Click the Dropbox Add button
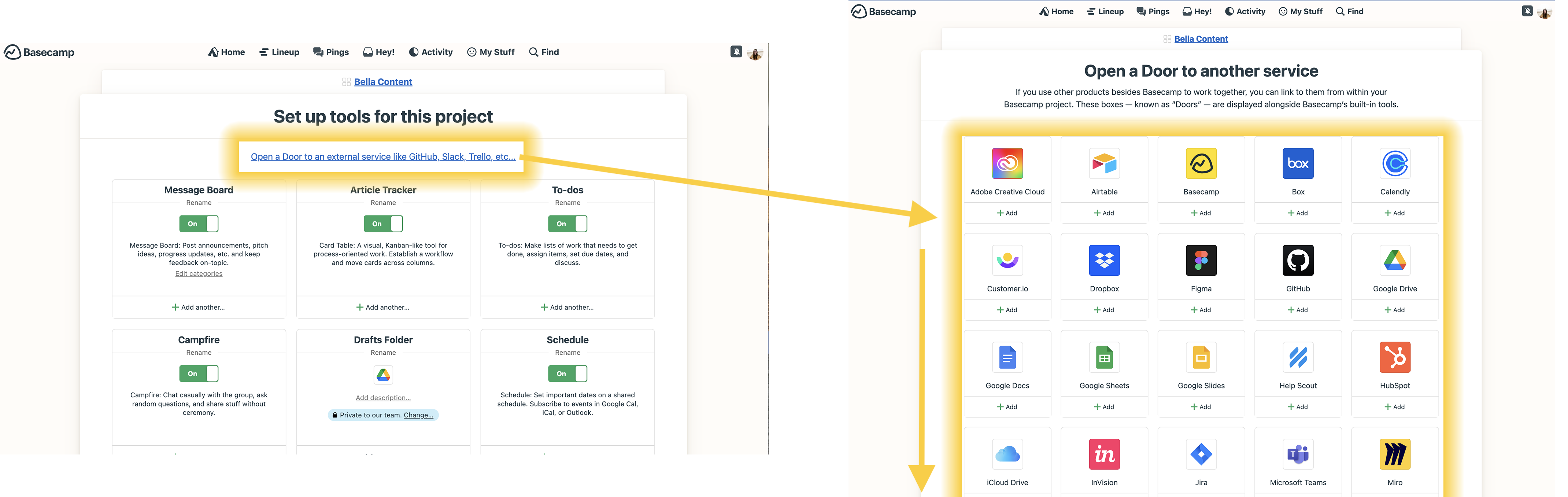The image size is (1568, 497). tap(1104, 310)
